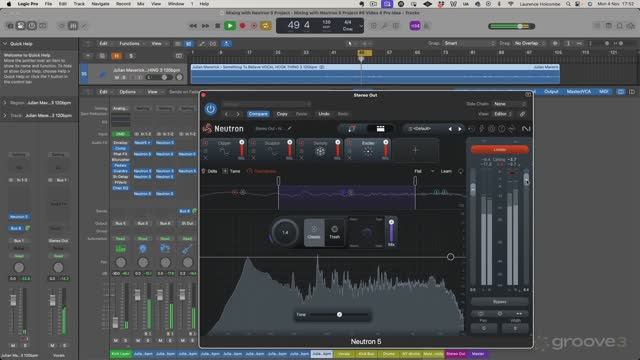Select next Neutron preset arrow
This screenshot has height=360, width=640.
[460, 129]
